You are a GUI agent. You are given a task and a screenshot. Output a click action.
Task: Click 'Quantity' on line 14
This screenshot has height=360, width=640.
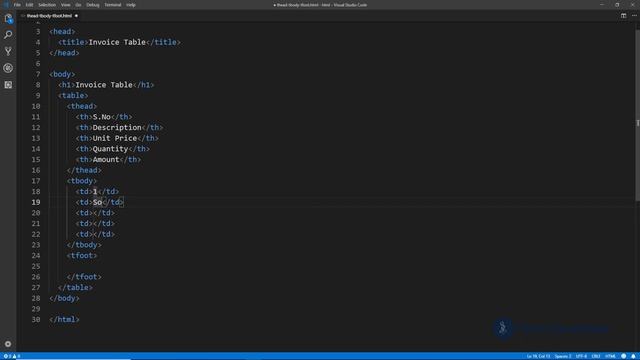[110, 149]
